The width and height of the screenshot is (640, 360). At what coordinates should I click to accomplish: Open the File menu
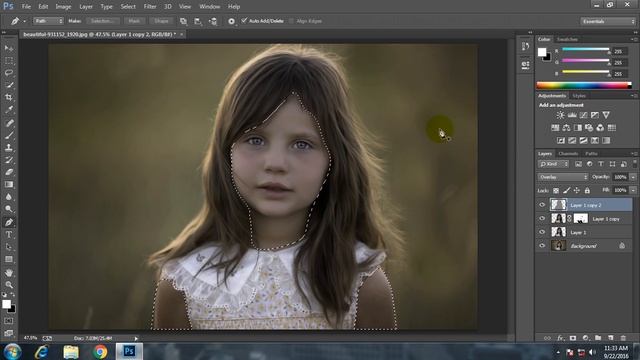point(26,7)
